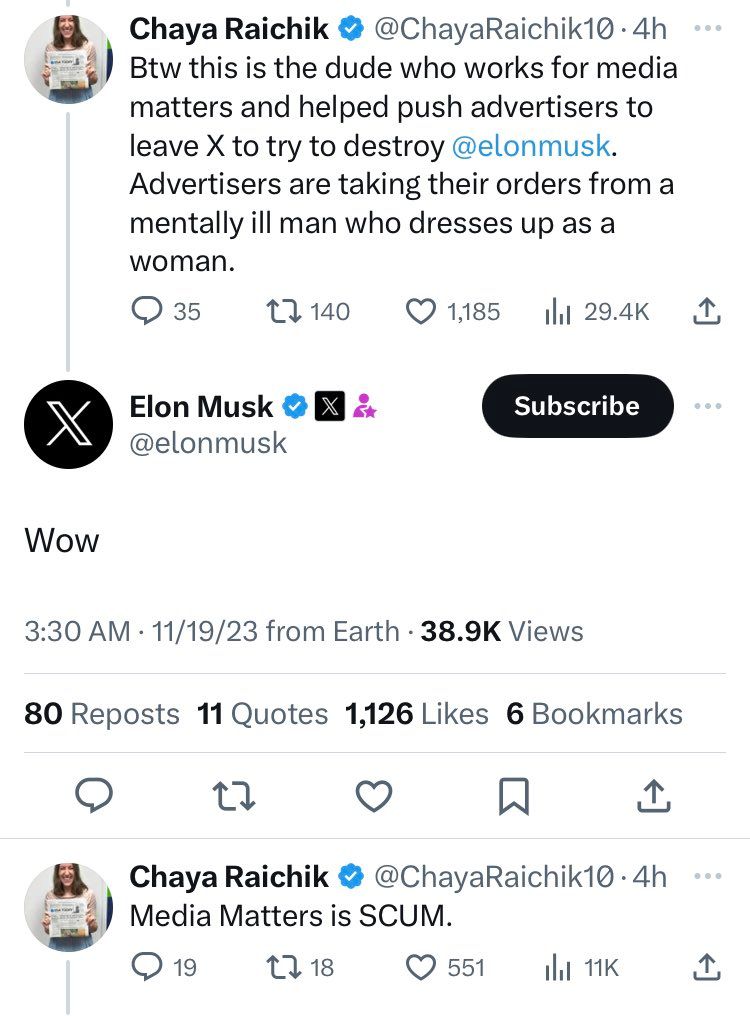Reply to Elon Musk's Wow post

click(x=93, y=796)
